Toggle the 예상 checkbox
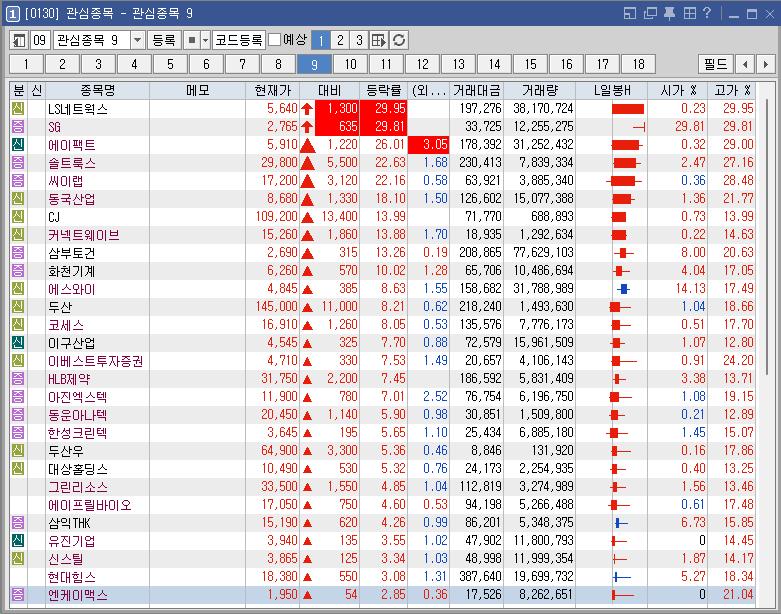Screen dimensions: 781x614 [274, 40]
